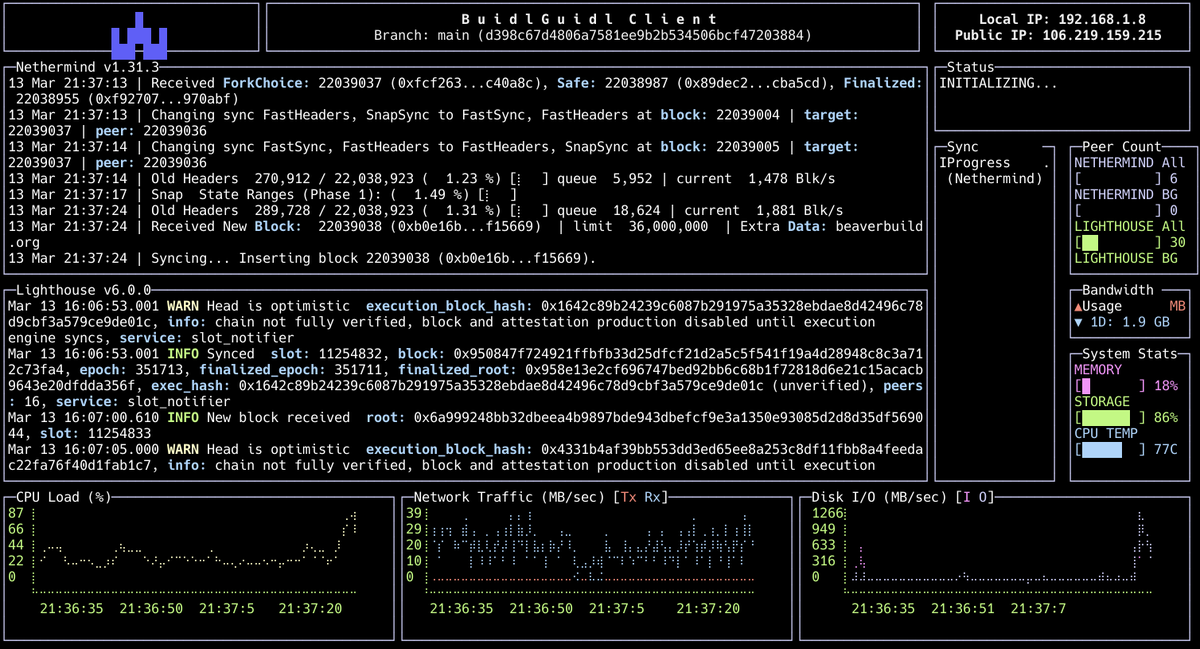Click the 'Old Headers 289,728' log line
Image resolution: width=1200 pixels, height=649 pixels.
(x=425, y=210)
